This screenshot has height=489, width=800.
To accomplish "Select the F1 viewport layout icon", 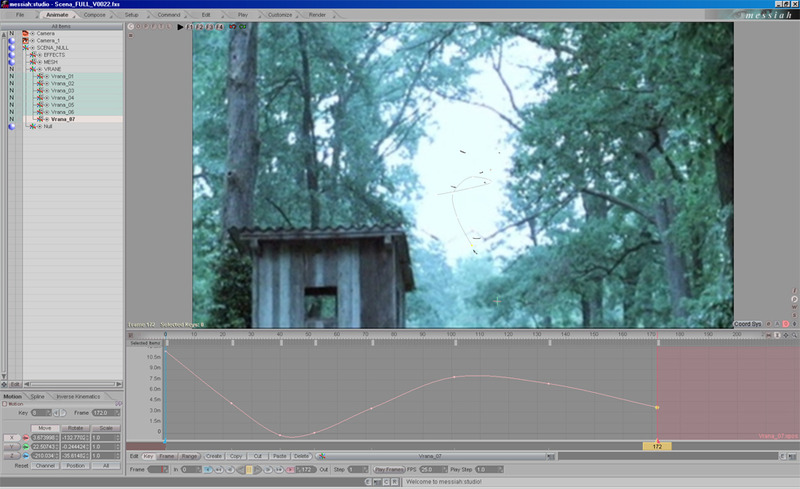I will click(190, 27).
